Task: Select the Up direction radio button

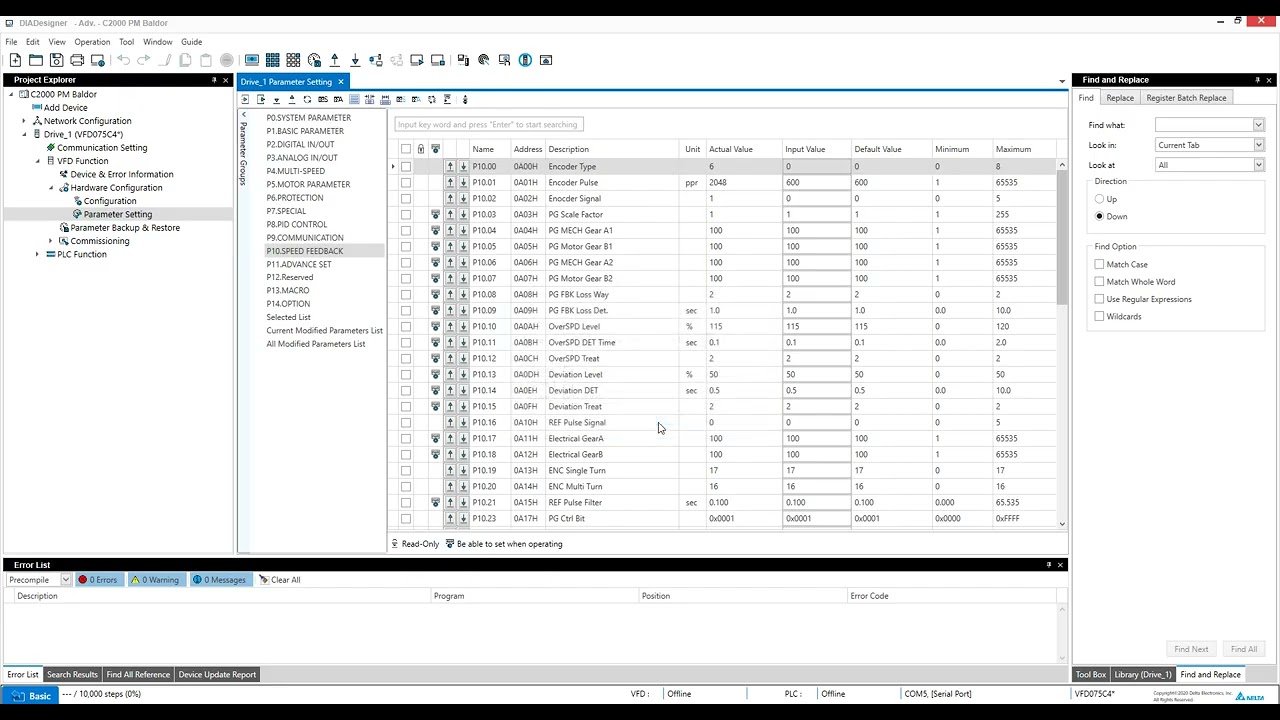Action: pos(1099,199)
